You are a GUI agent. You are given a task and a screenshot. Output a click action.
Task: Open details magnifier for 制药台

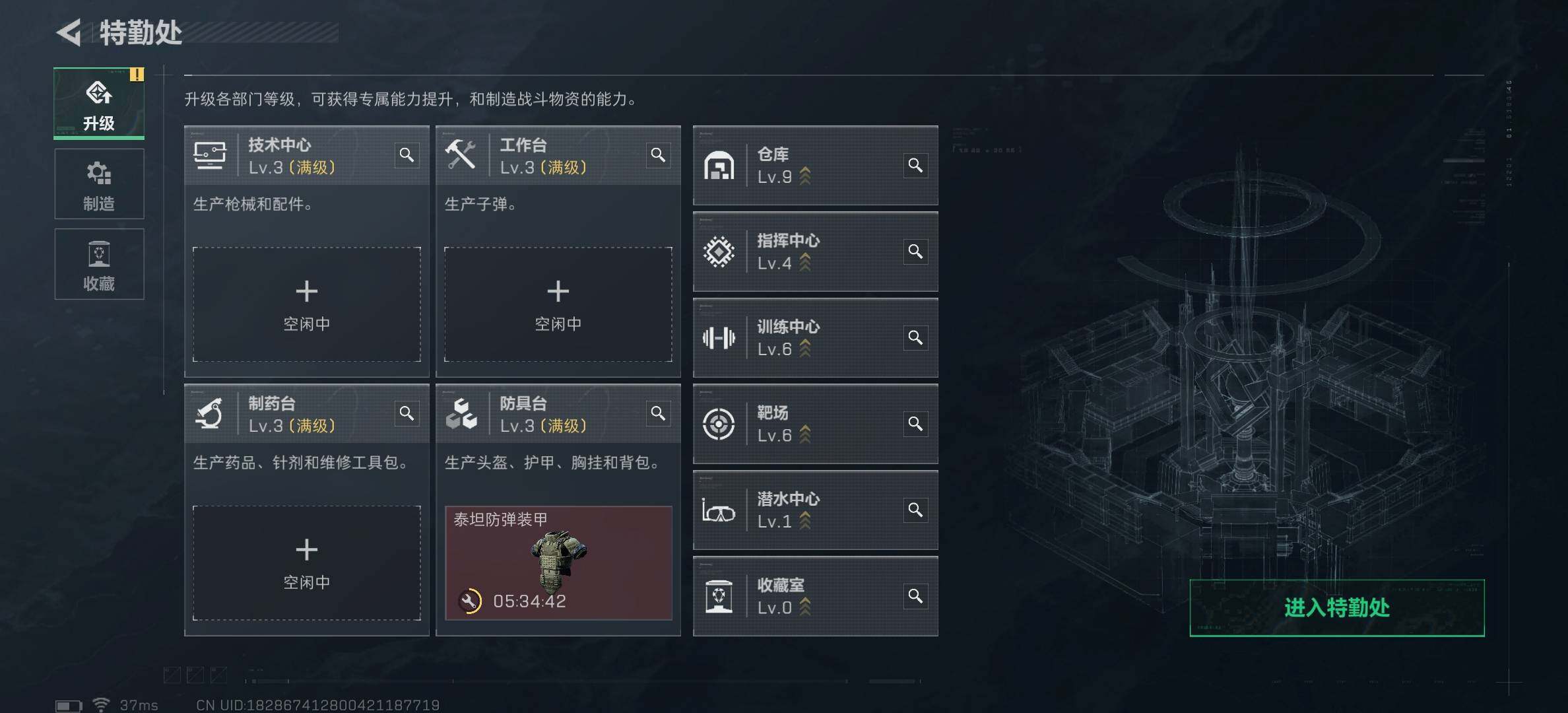coord(407,413)
